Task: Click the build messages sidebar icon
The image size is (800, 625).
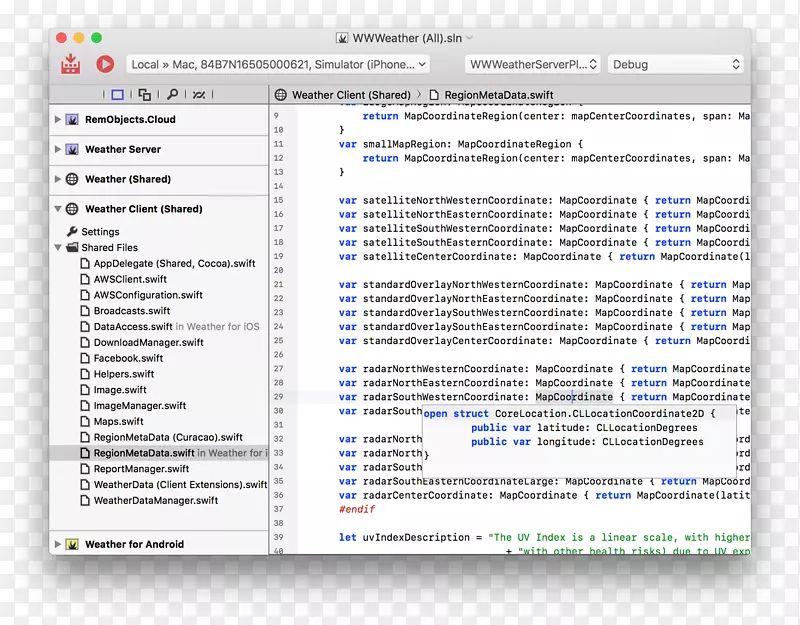Action: 199,94
